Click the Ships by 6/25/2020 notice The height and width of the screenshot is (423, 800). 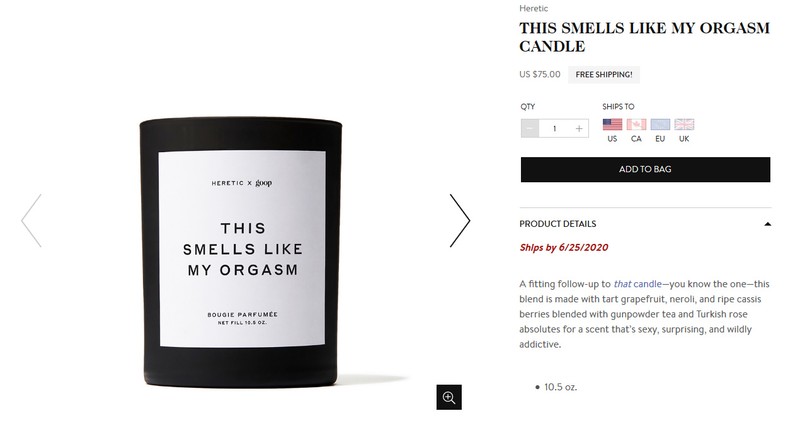pyautogui.click(x=564, y=247)
